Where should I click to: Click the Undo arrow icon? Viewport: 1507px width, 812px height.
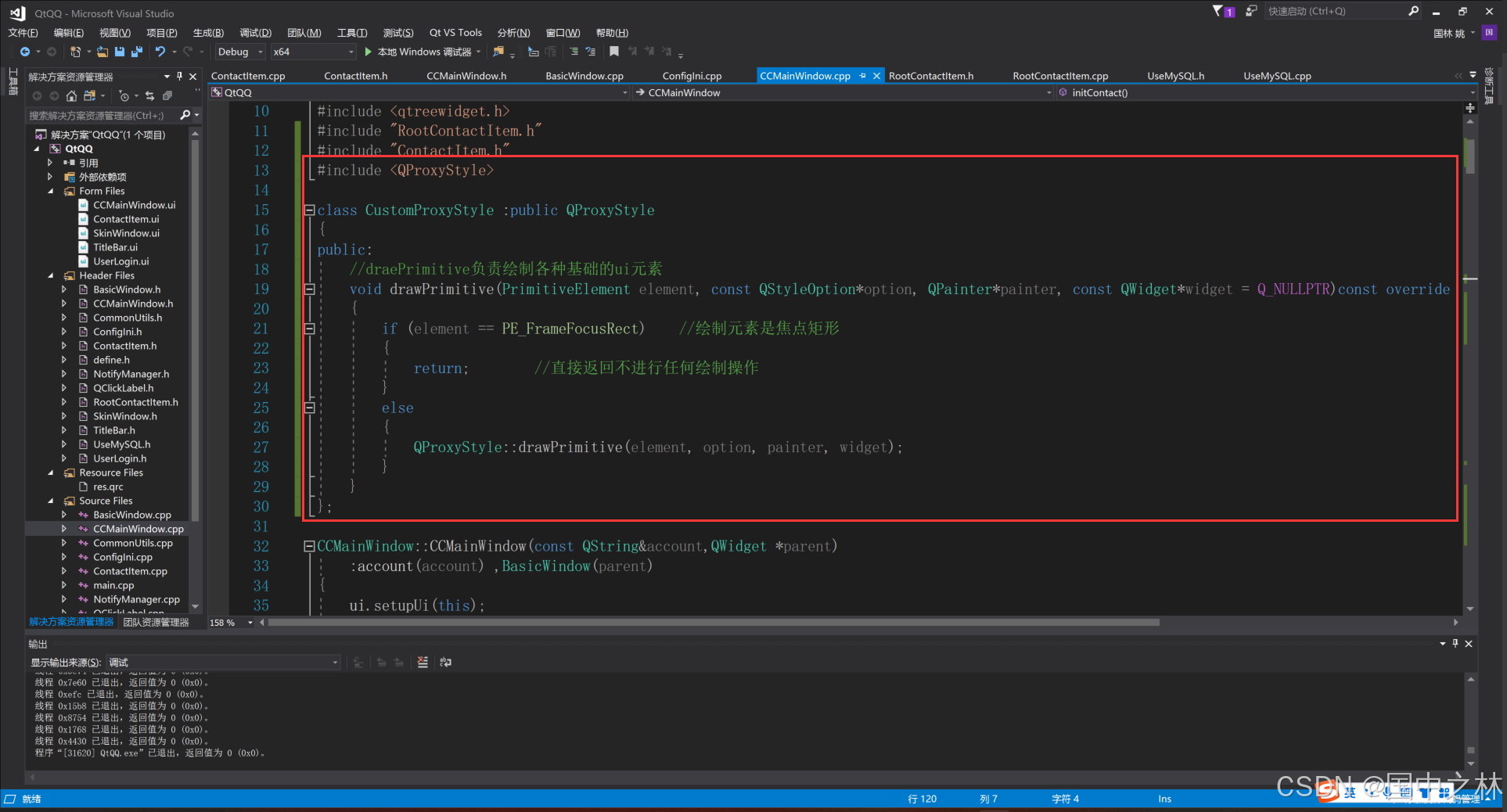pos(160,52)
